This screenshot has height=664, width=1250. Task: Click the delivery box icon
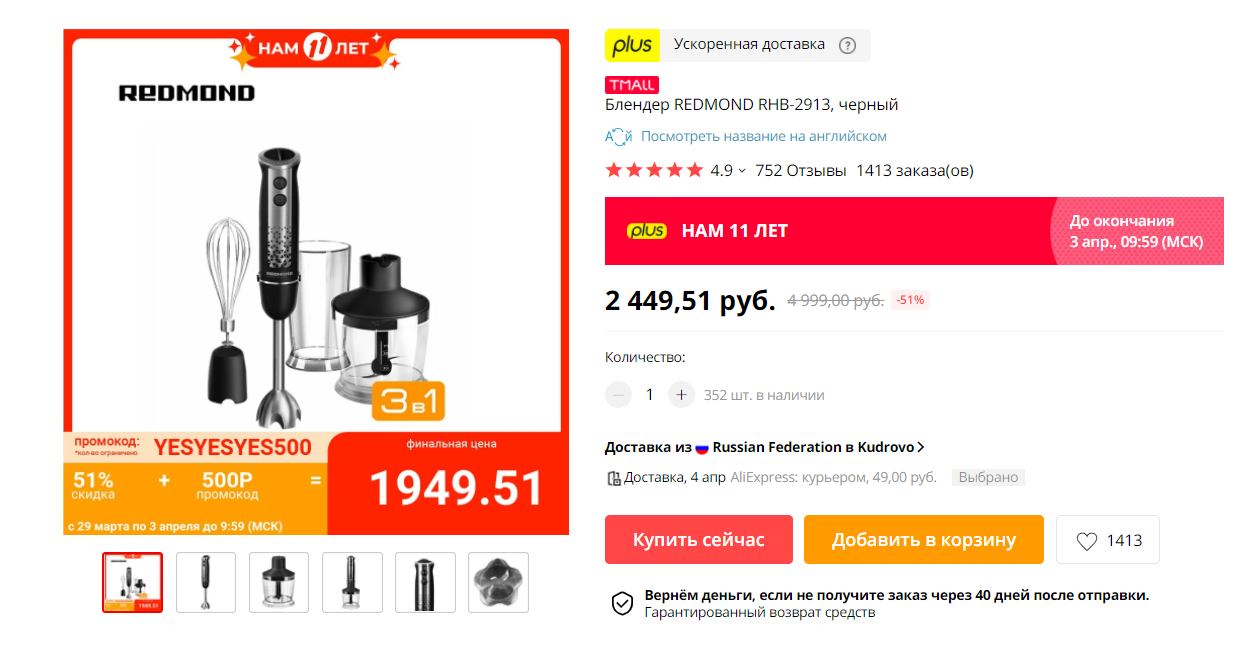(x=613, y=478)
